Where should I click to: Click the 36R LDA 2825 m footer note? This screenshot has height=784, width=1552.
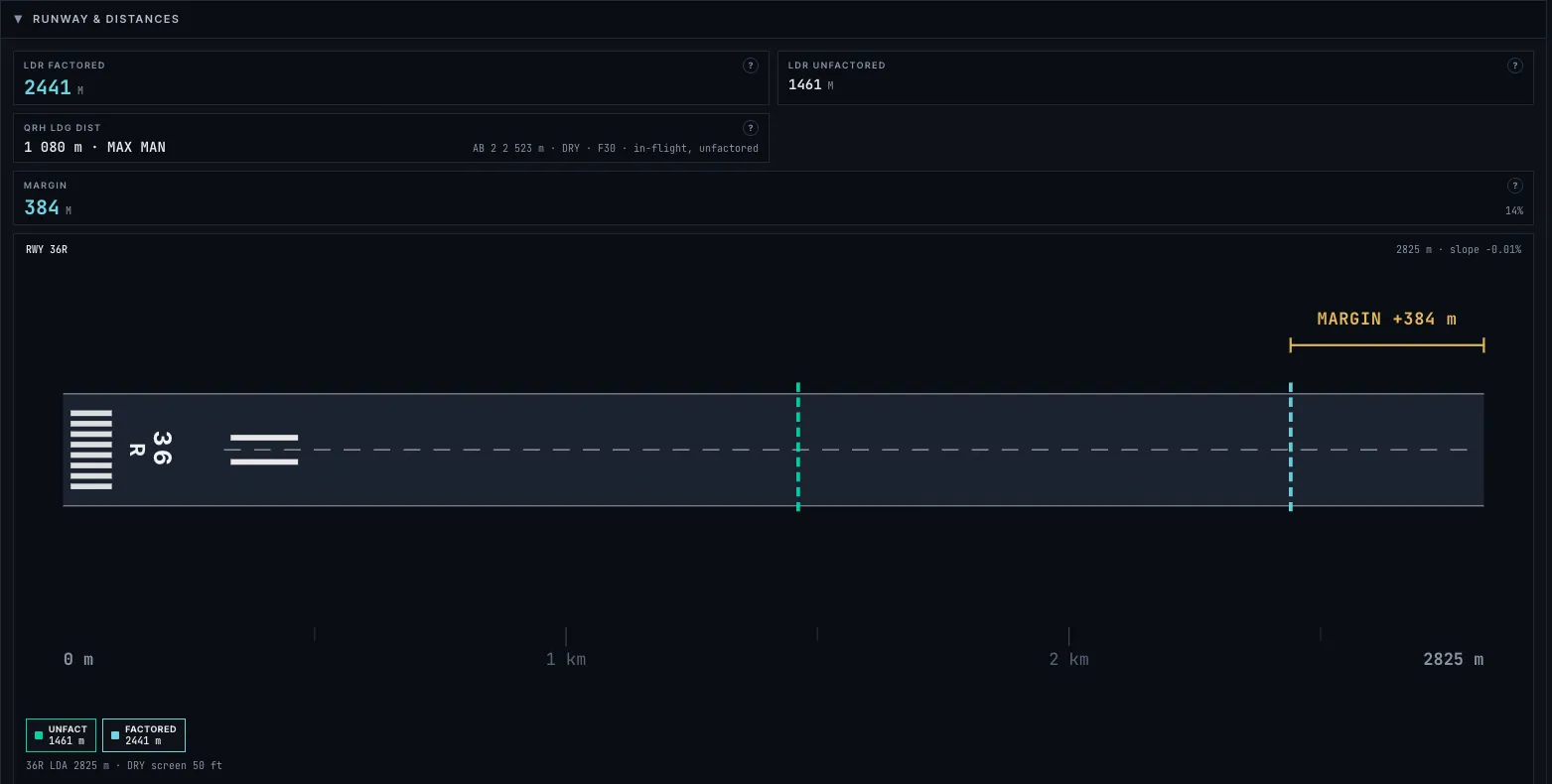point(124,765)
